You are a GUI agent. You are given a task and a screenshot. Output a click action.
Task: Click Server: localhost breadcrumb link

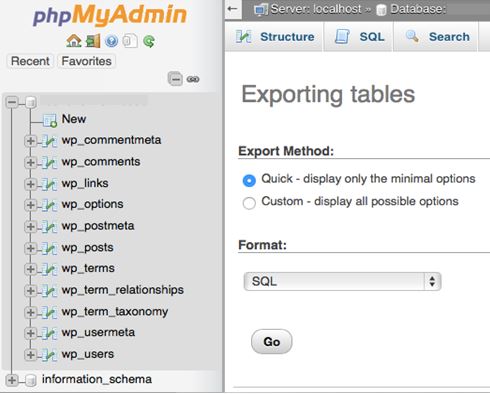pos(316,9)
